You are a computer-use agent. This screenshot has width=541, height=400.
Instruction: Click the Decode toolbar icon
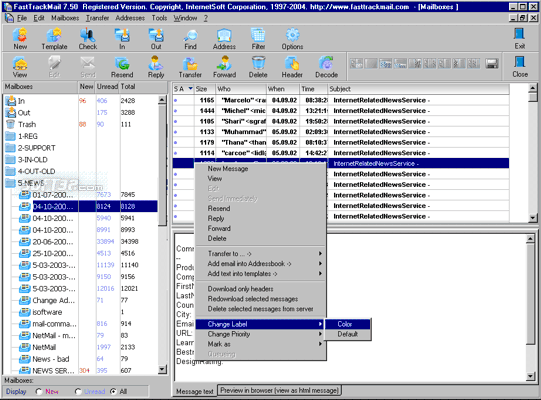326,67
